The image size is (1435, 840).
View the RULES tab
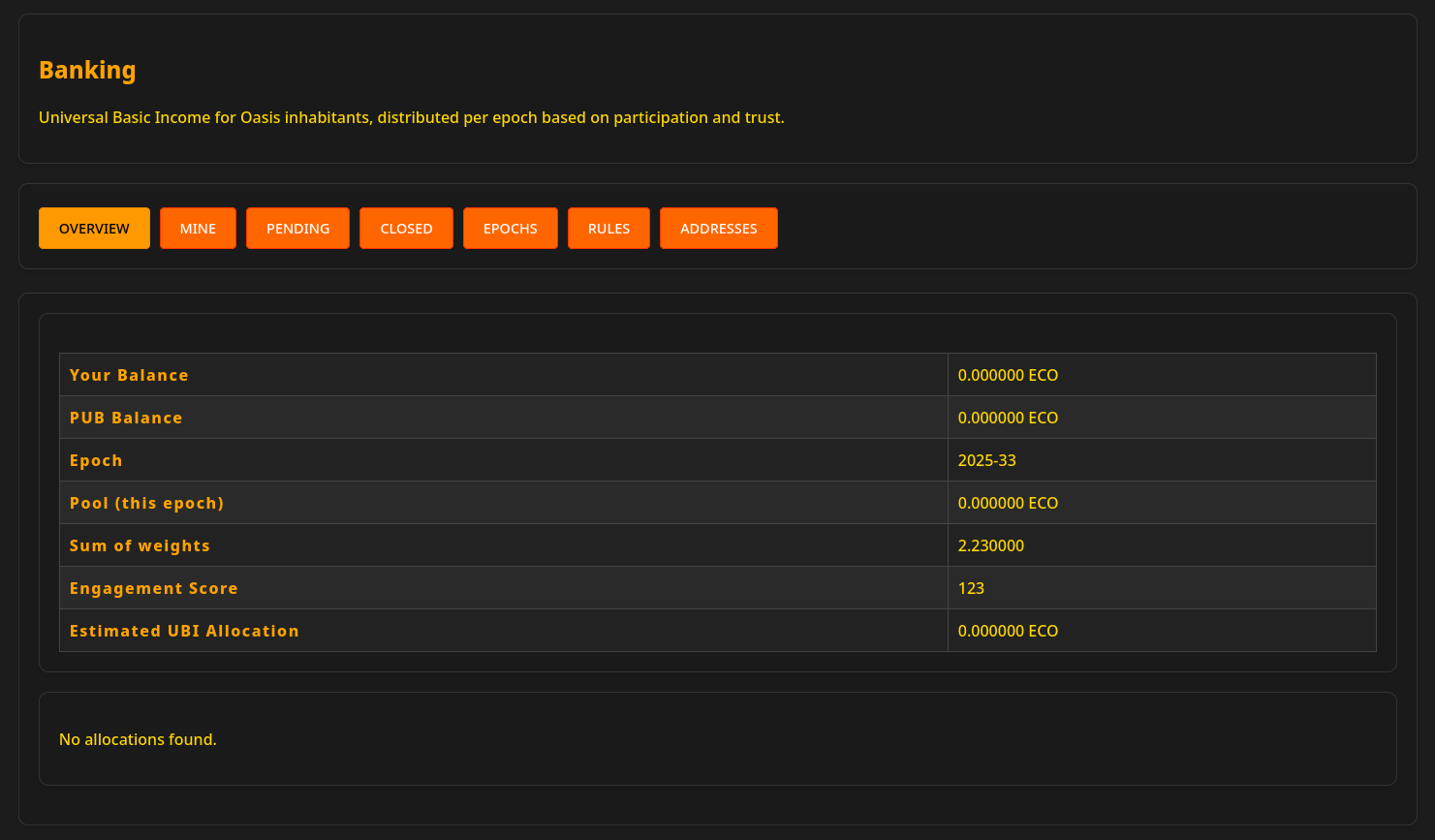608,228
